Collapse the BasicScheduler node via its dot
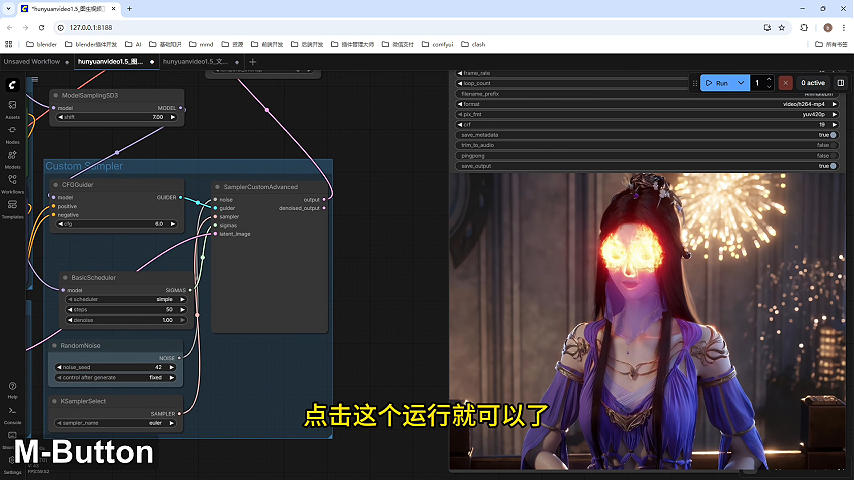 click(x=65, y=277)
